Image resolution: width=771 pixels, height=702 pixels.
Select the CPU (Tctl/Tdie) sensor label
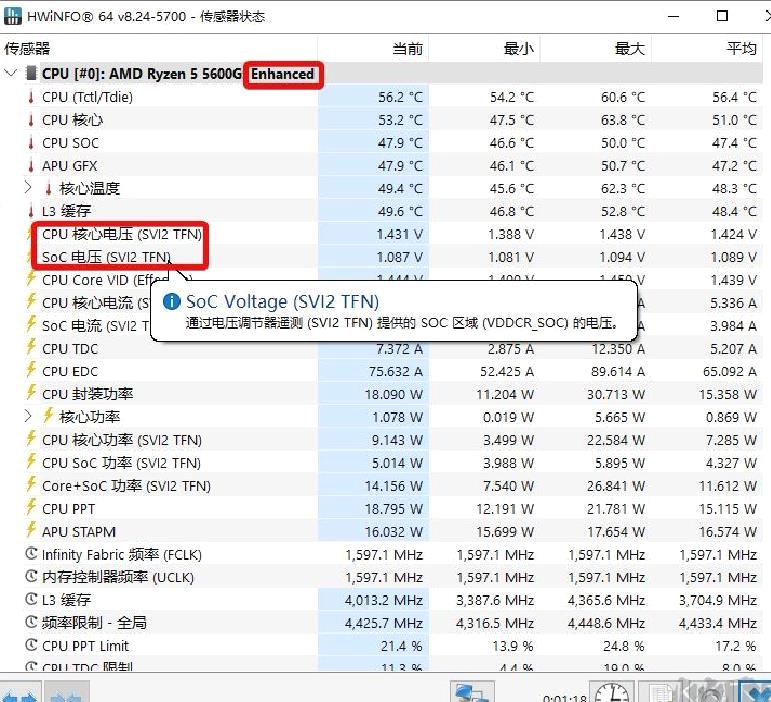pos(87,97)
